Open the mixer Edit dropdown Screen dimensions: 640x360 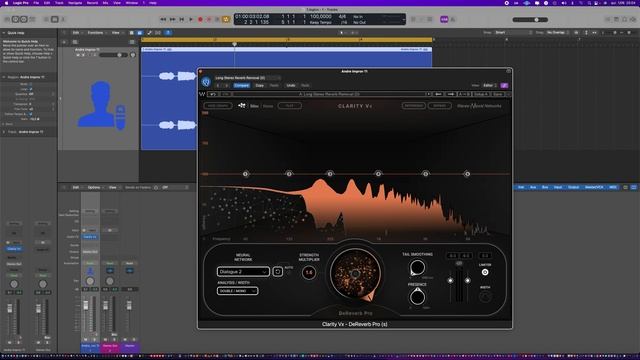pos(77,187)
